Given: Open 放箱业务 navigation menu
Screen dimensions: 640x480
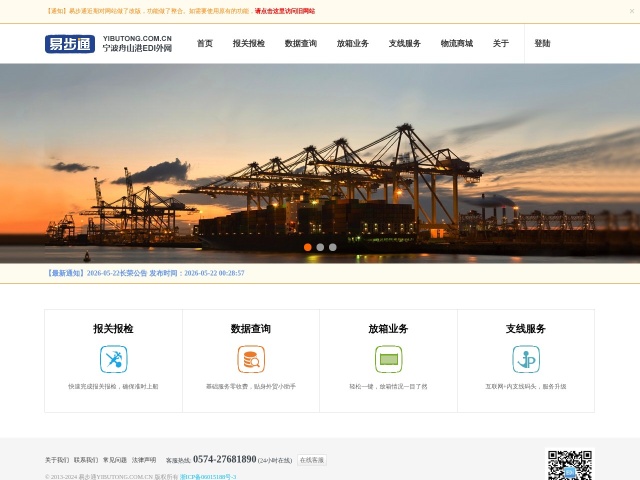Looking at the screenshot, I should tap(353, 43).
